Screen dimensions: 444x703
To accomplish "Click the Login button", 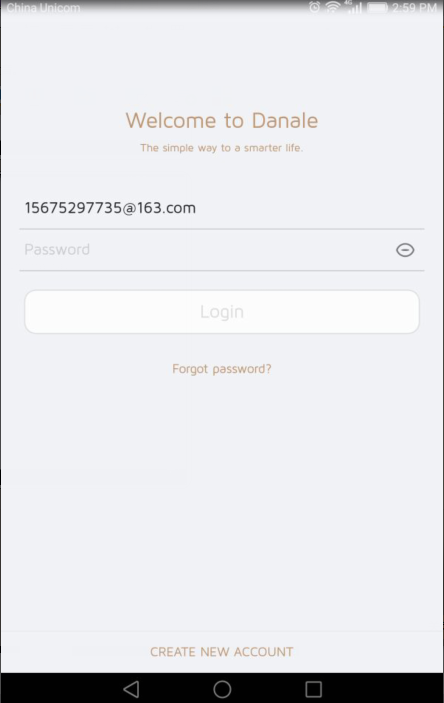I will (x=222, y=312).
